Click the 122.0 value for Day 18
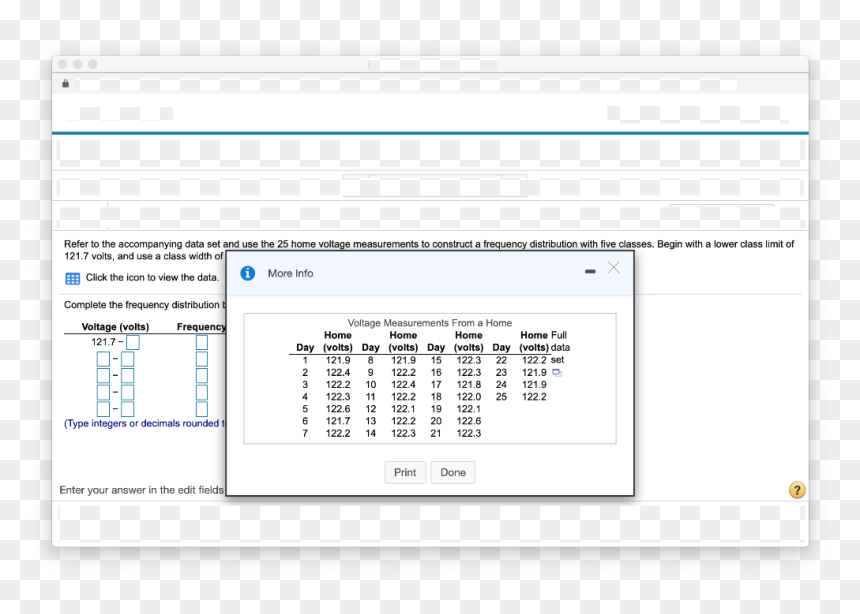Screen dimensions: 860x614 pyautogui.click(x=468, y=397)
